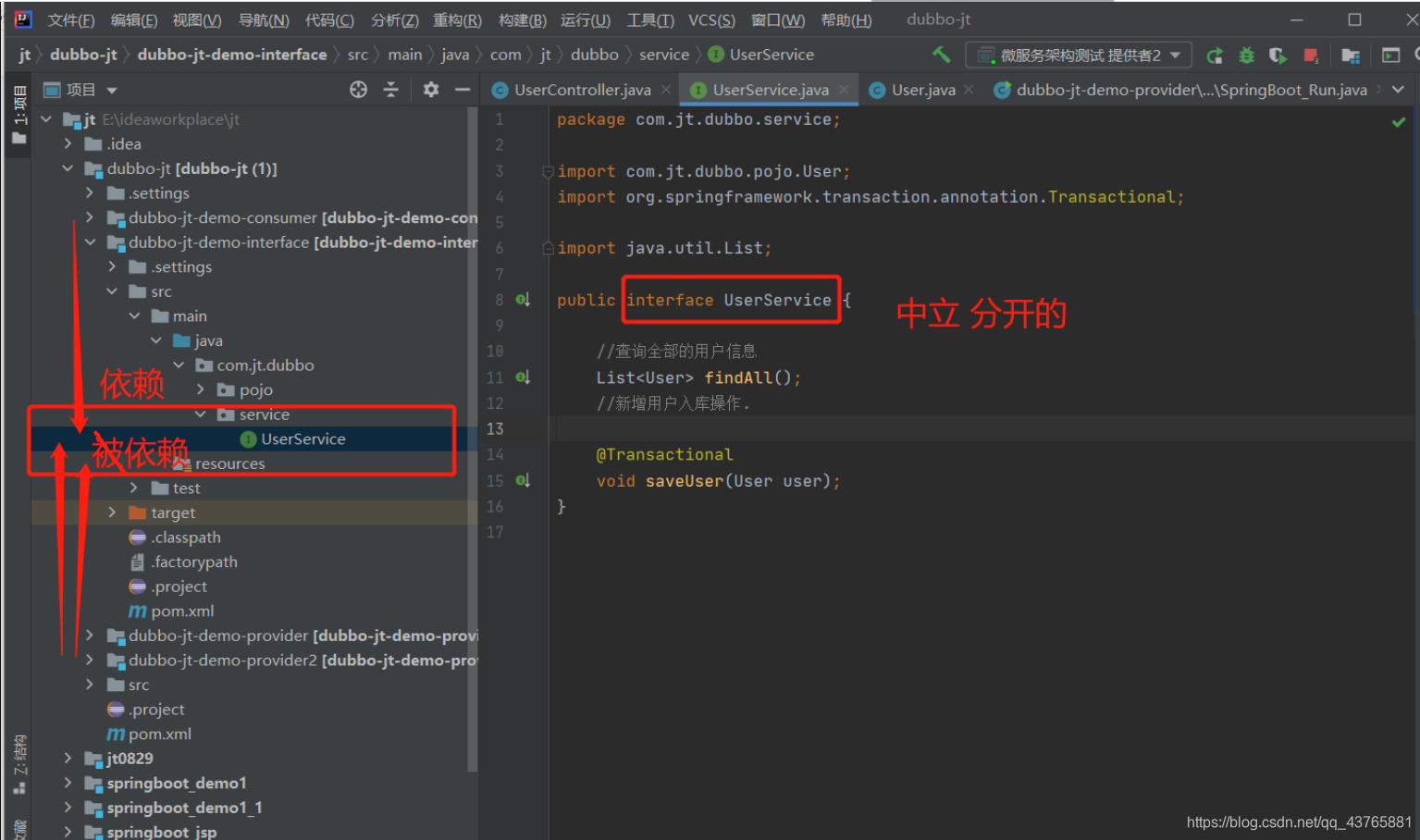Image resolution: width=1420 pixels, height=840 pixels.
Task: Click implementation gutter icon on line 8
Action: point(523,300)
